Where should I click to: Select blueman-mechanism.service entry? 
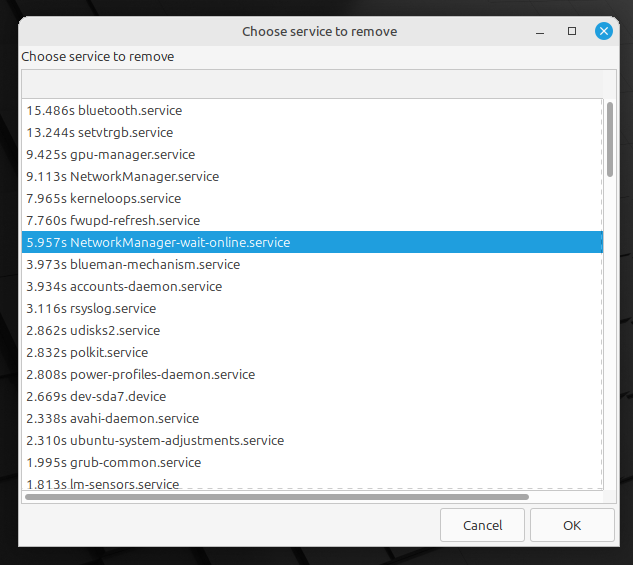[312, 264]
